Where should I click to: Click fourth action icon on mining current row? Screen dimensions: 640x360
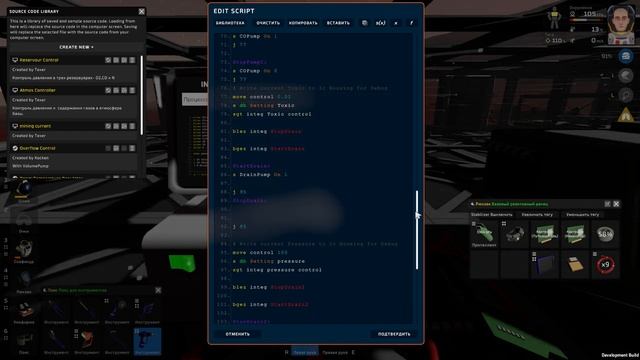pos(132,126)
